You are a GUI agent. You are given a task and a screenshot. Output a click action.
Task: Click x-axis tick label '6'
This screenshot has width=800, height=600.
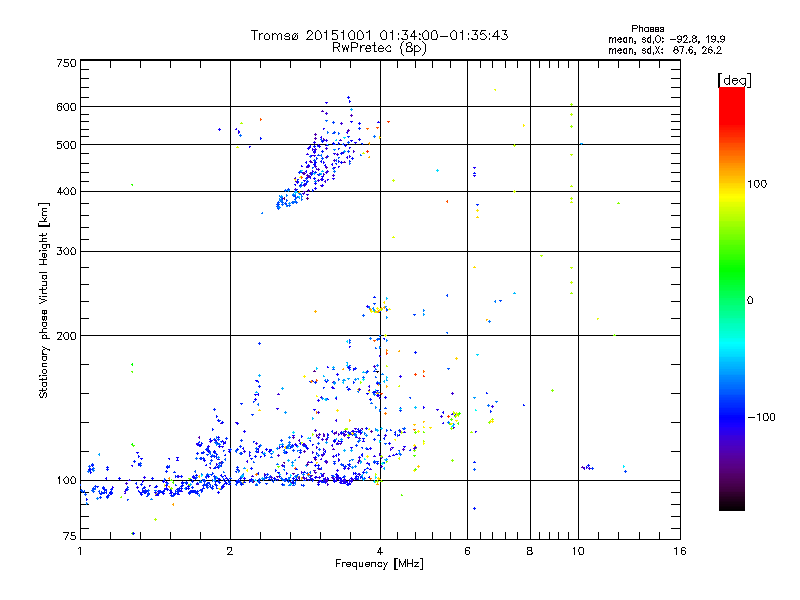pos(467,551)
